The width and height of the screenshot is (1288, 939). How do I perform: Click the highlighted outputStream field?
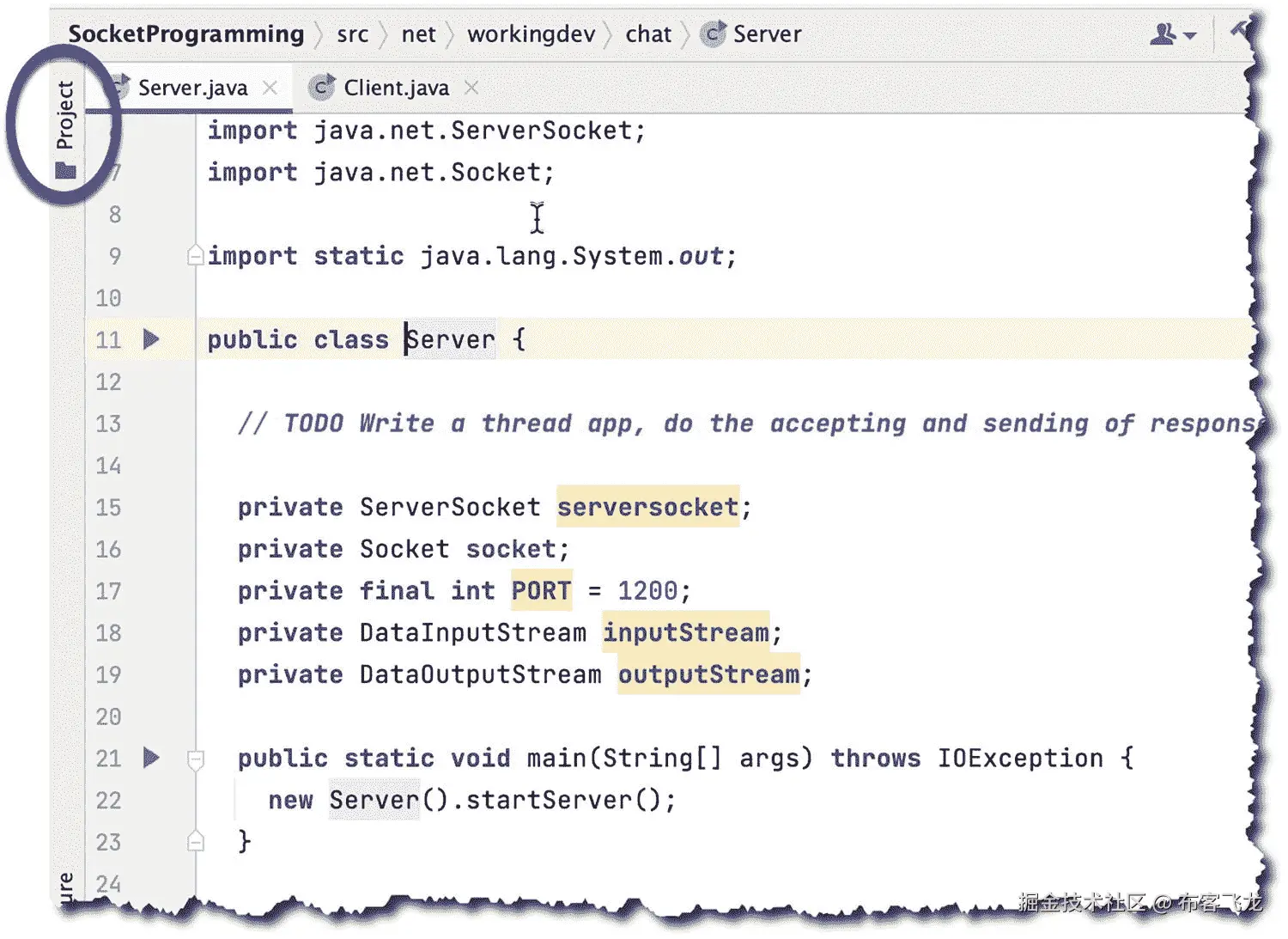point(709,674)
